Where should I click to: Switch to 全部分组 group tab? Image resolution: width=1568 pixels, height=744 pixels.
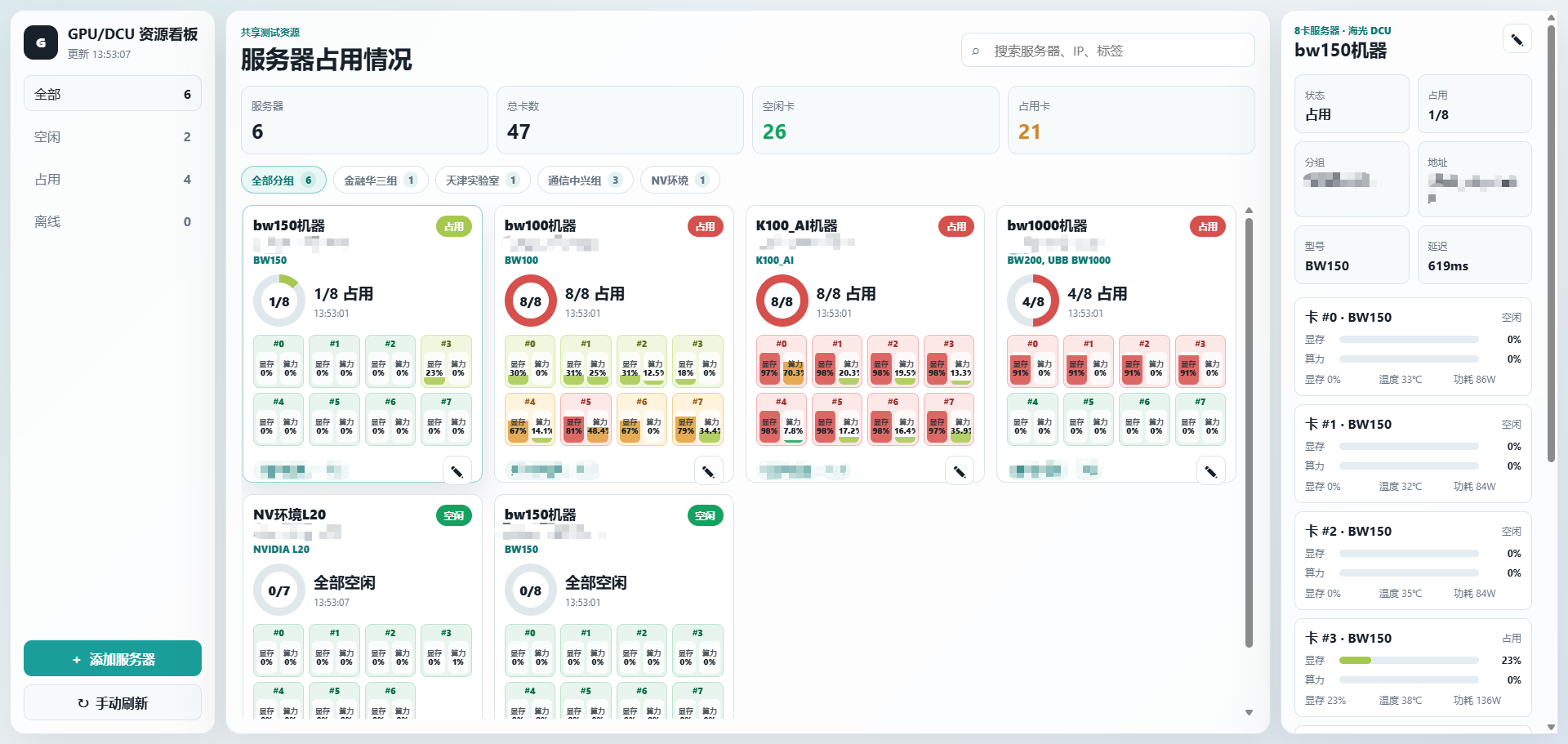[x=283, y=180]
